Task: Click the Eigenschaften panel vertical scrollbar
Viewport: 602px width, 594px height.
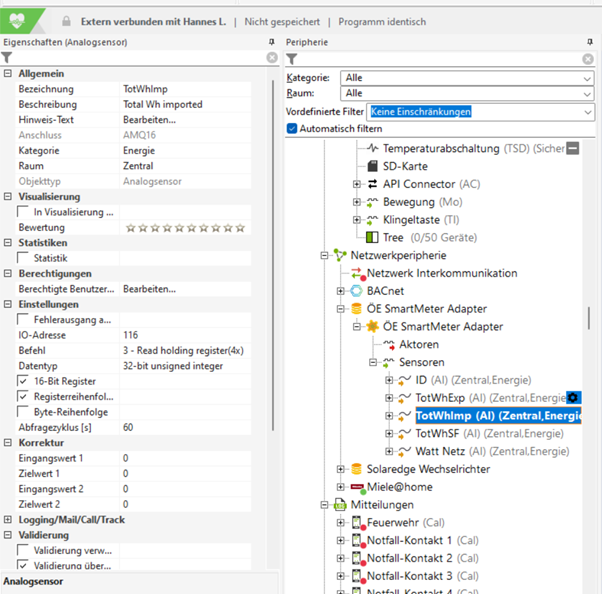Action: [273, 255]
